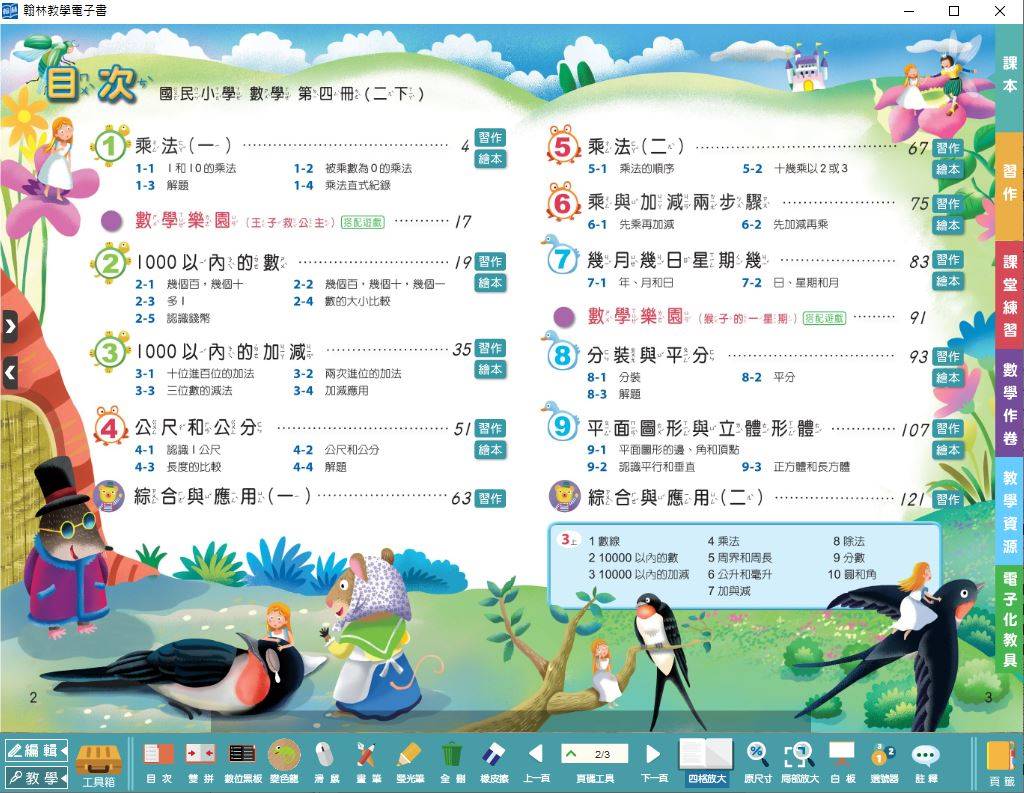Switch to the 數學作卷 side tab
This screenshot has width=1024, height=793.
pos(1010,404)
